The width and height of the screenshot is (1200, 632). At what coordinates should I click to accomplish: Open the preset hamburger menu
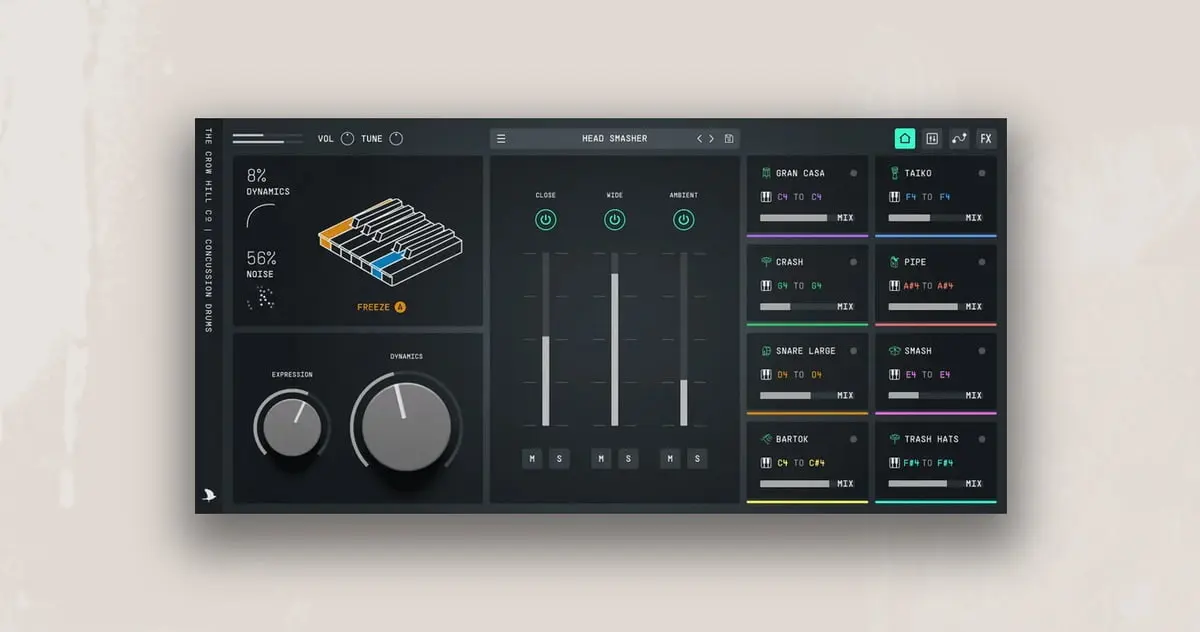tap(501, 139)
